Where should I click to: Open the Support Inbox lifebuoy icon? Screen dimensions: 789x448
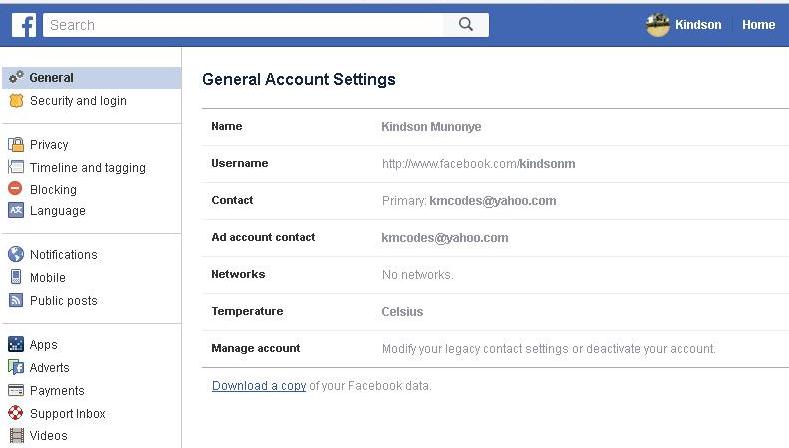(16, 413)
